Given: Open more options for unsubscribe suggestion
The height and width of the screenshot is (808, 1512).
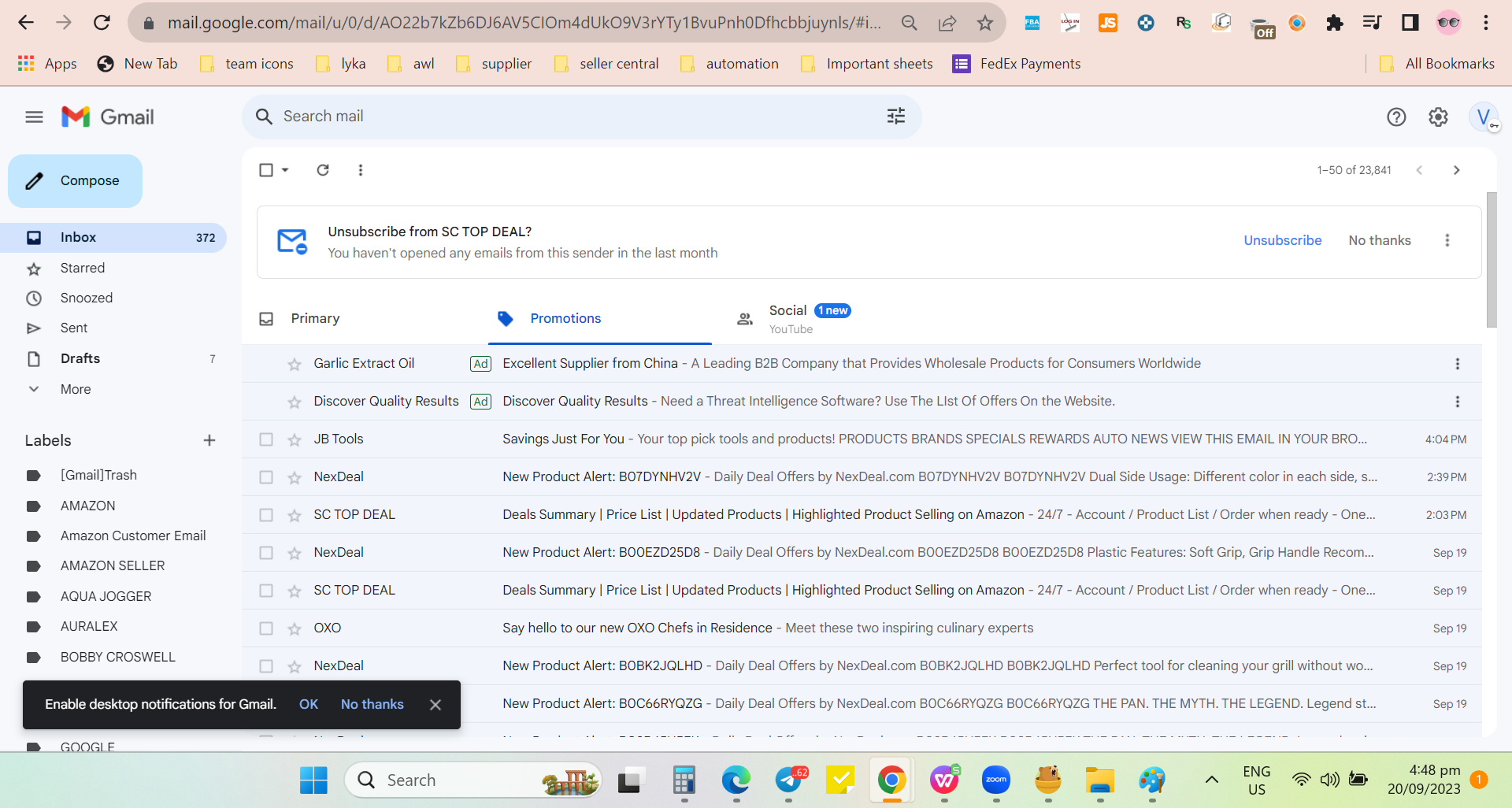Looking at the screenshot, I should pos(1447,240).
